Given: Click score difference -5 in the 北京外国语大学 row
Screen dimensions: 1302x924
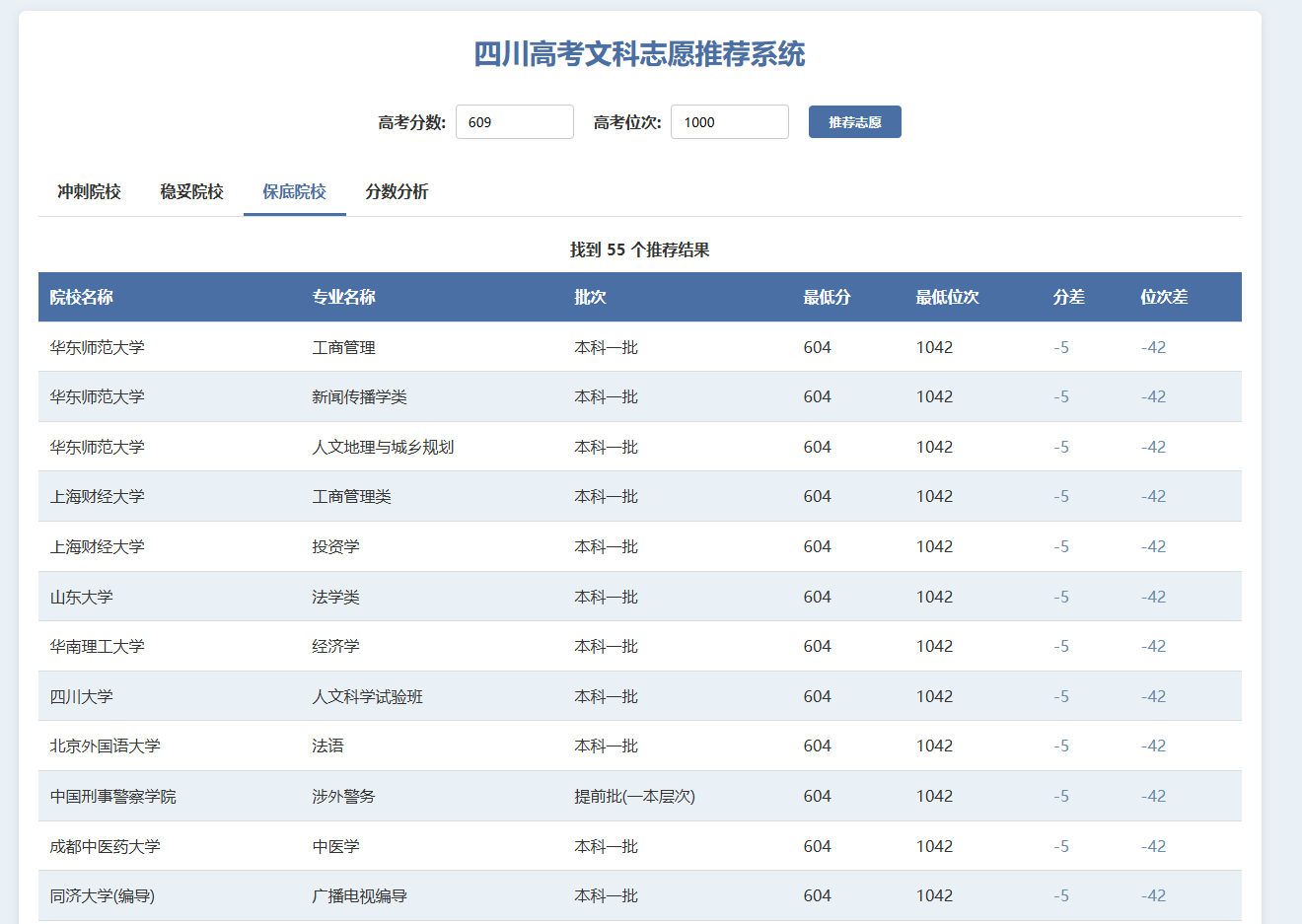Looking at the screenshot, I should coord(1061,746).
